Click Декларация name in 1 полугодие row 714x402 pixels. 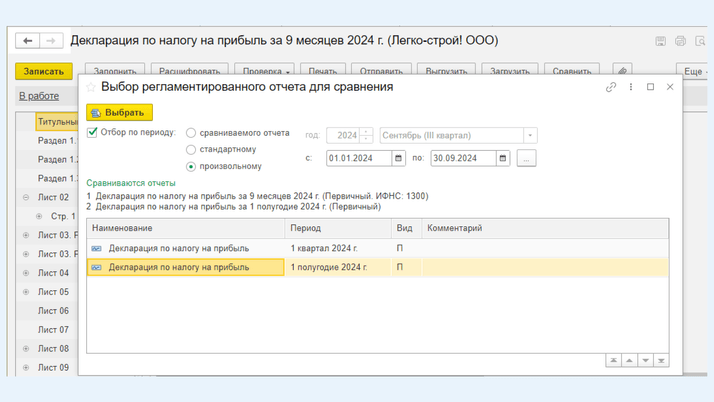tap(178, 268)
